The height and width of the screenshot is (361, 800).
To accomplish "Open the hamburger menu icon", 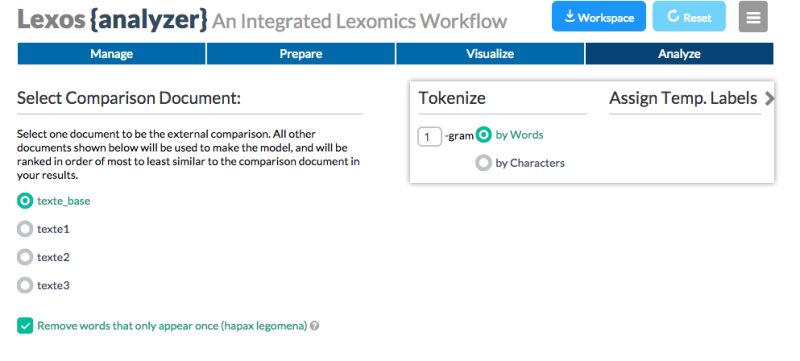I will tap(753, 17).
